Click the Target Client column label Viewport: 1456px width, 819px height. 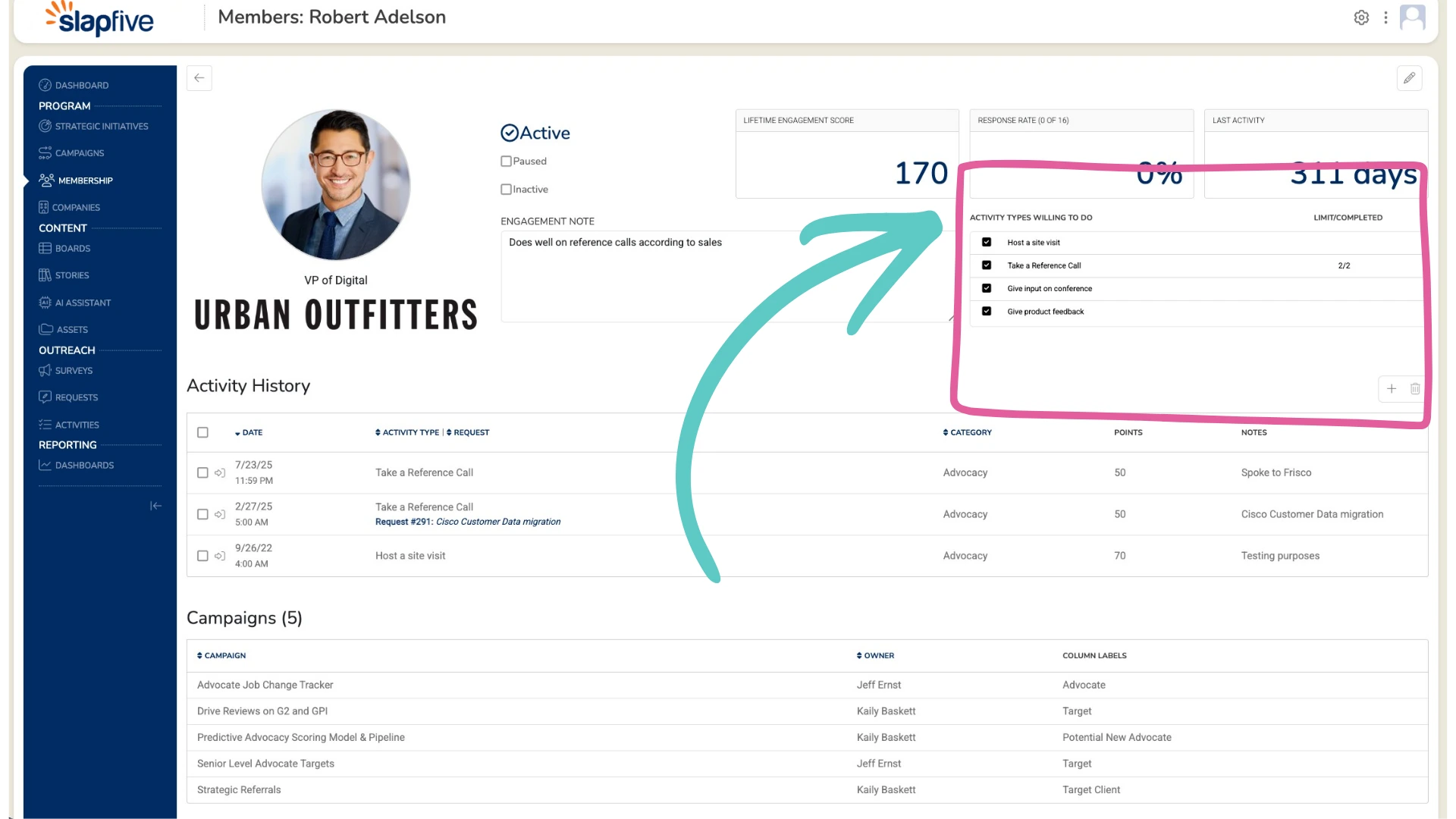point(1091,789)
